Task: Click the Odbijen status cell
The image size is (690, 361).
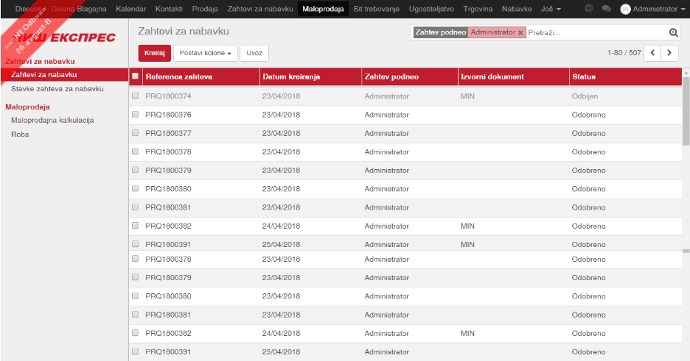Action: pos(585,96)
